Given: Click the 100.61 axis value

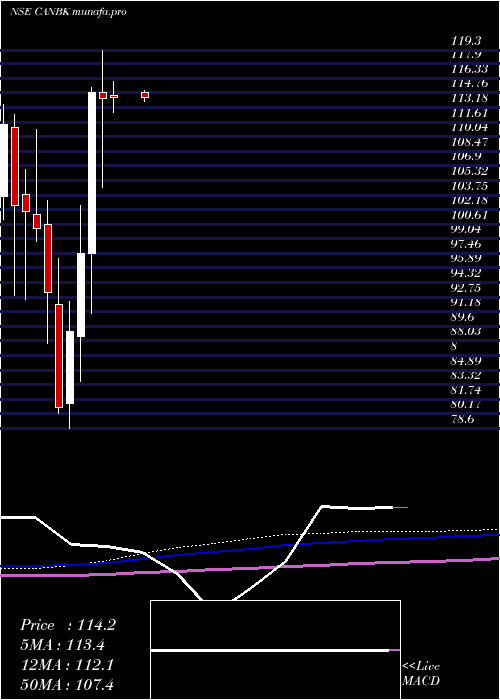Looking at the screenshot, I should click(x=470, y=215).
